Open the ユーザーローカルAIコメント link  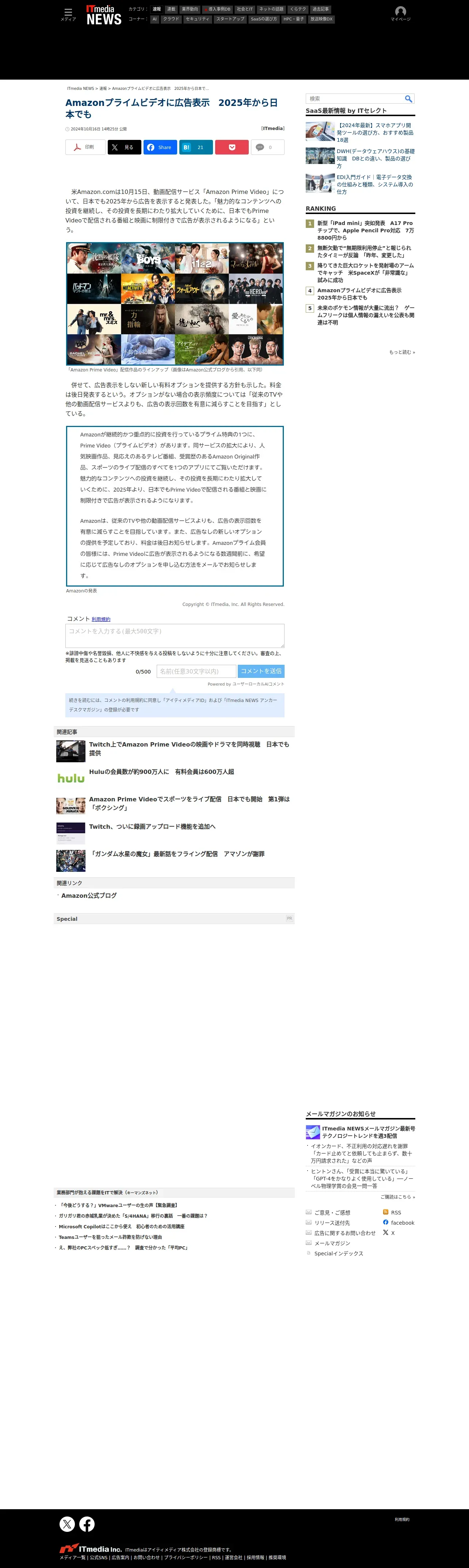[258, 684]
